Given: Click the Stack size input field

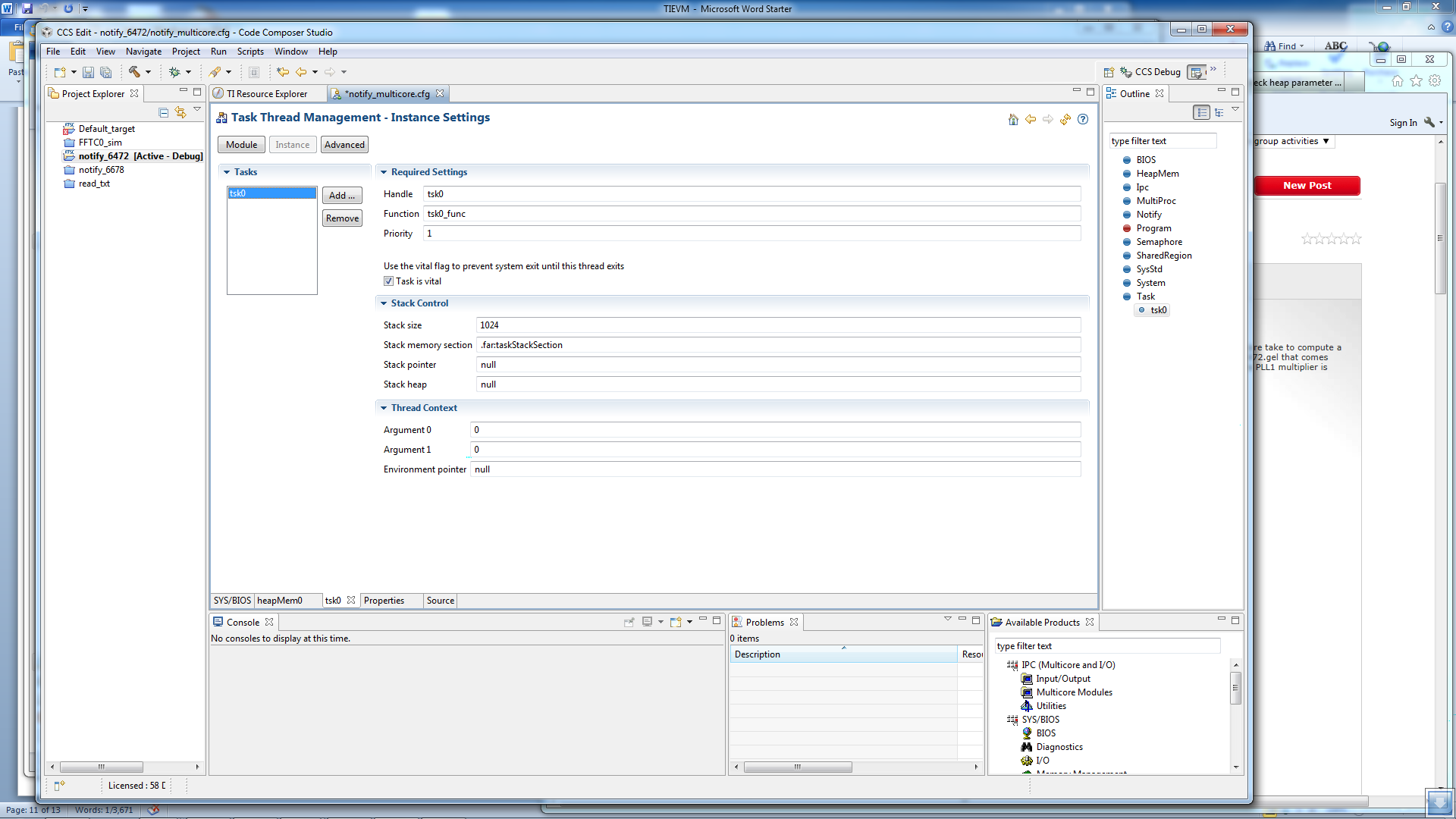Looking at the screenshot, I should click(776, 325).
